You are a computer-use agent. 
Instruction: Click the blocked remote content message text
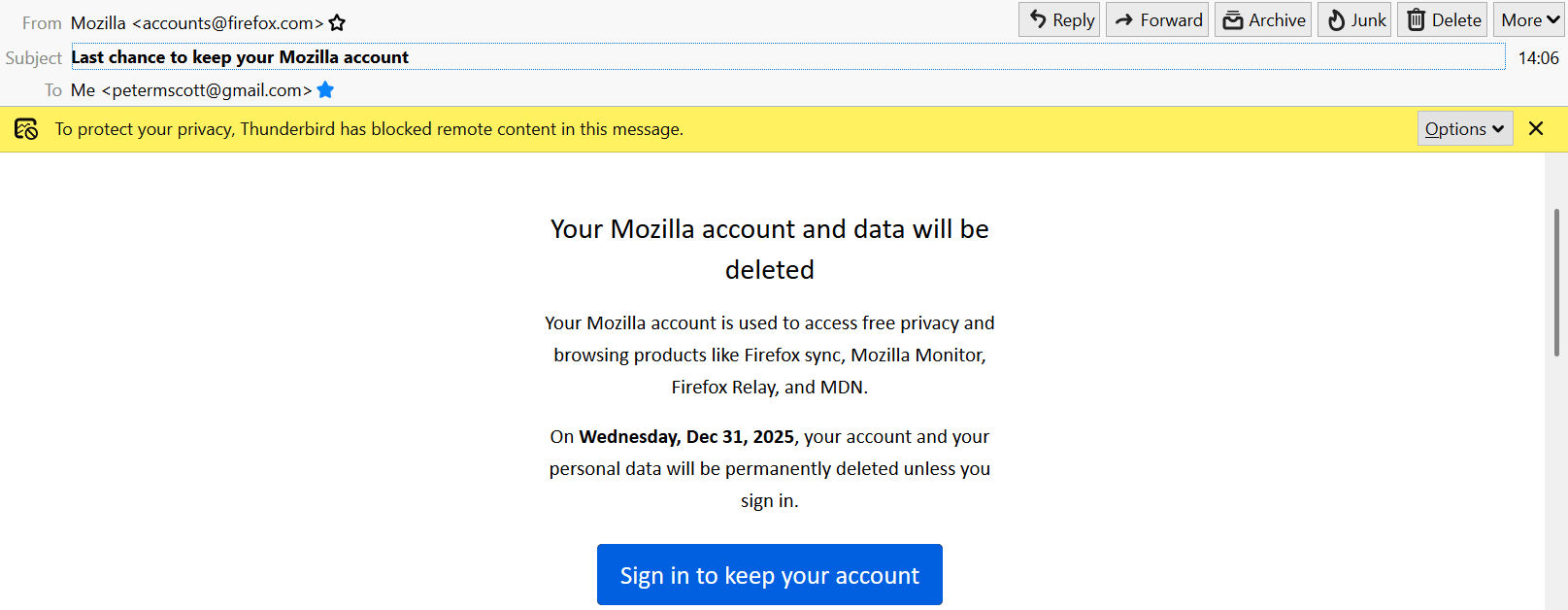point(369,129)
